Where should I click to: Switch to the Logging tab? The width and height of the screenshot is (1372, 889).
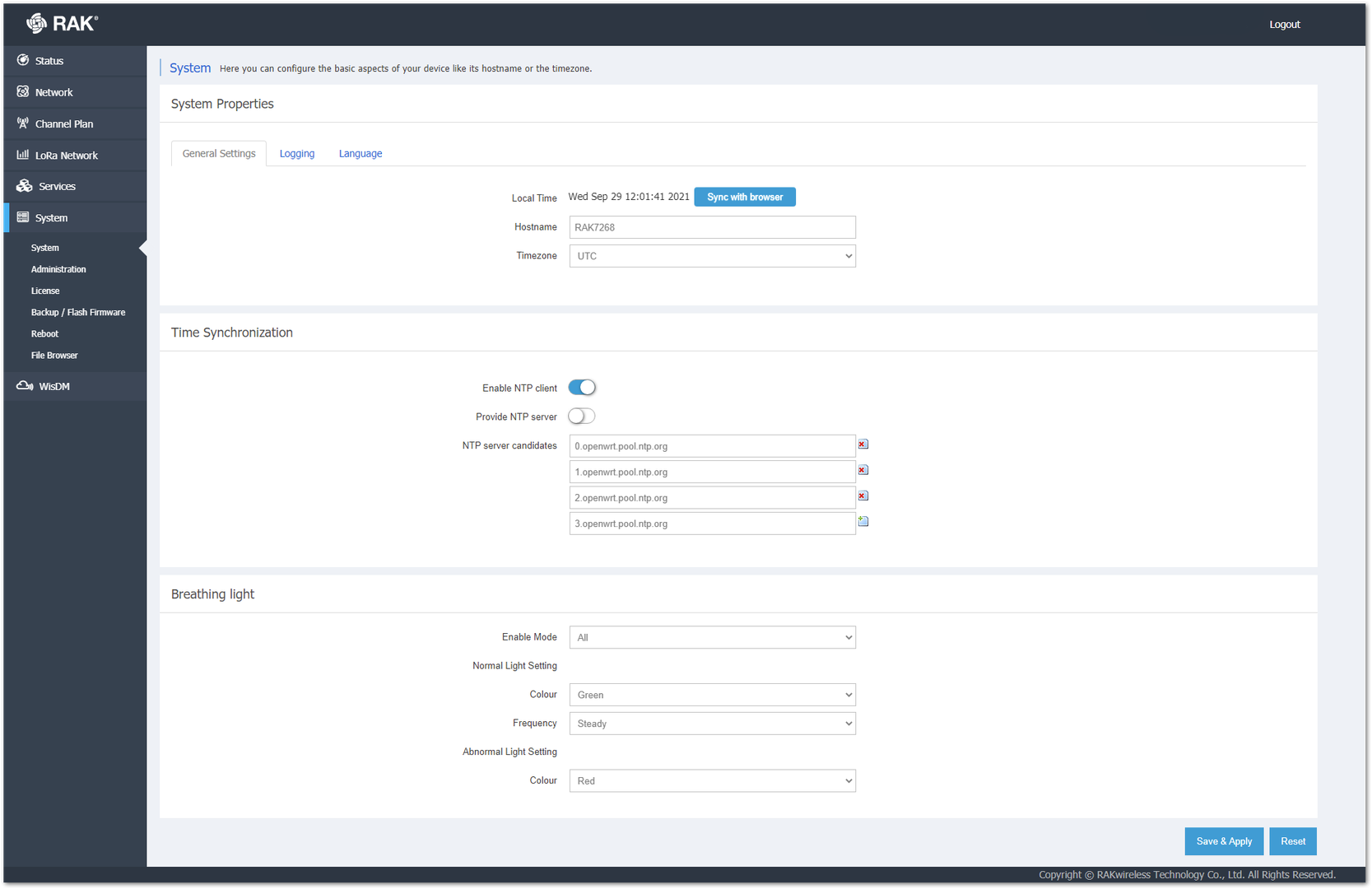tap(297, 153)
